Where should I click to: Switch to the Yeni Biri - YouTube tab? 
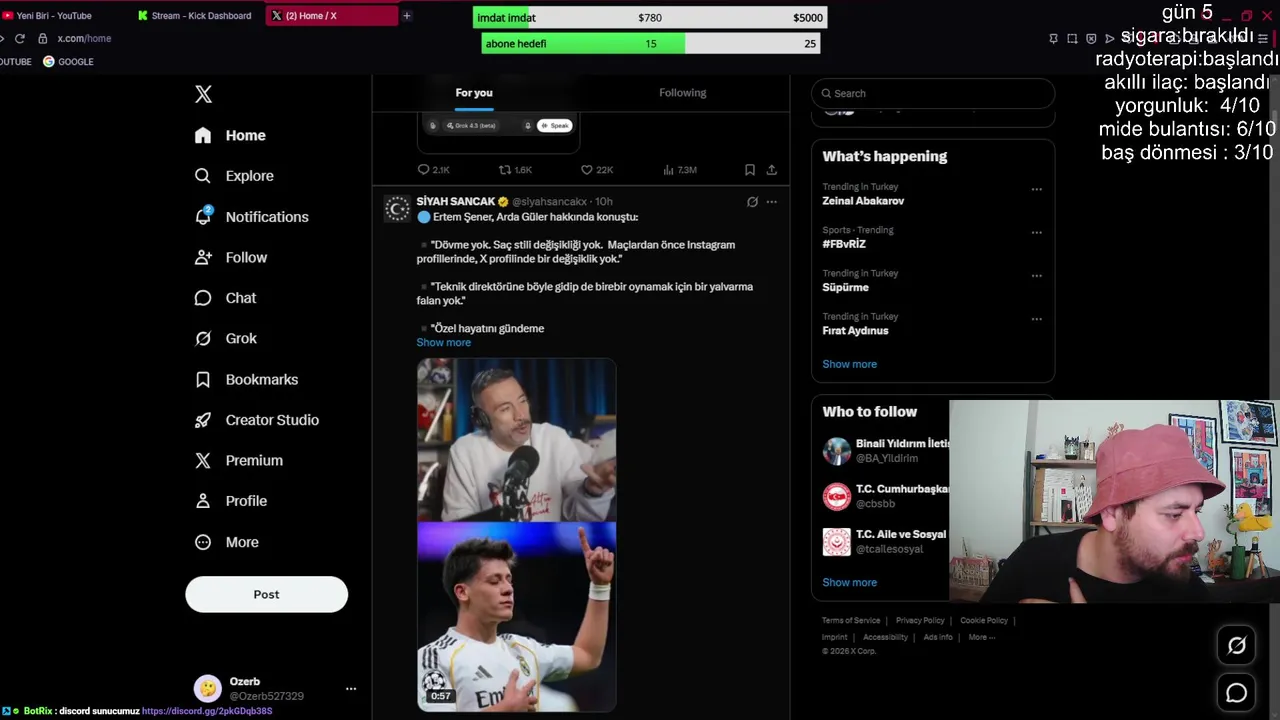click(x=54, y=16)
